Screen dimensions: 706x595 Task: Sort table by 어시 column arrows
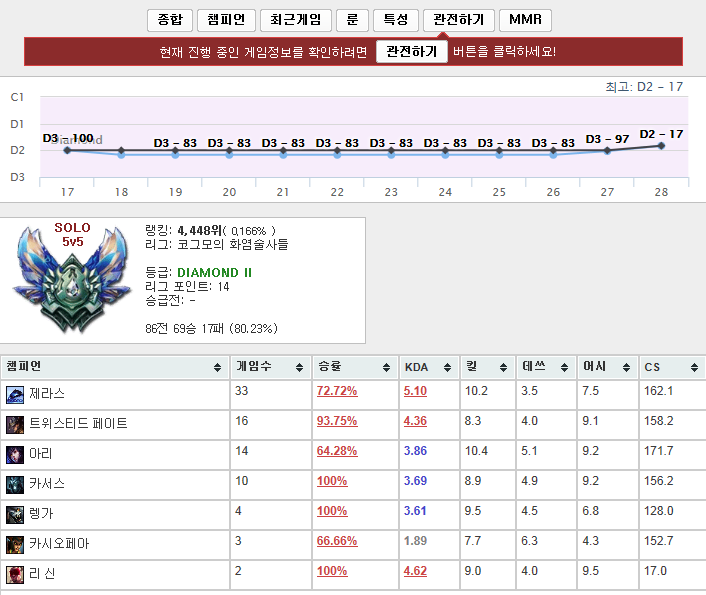pyautogui.click(x=626, y=368)
